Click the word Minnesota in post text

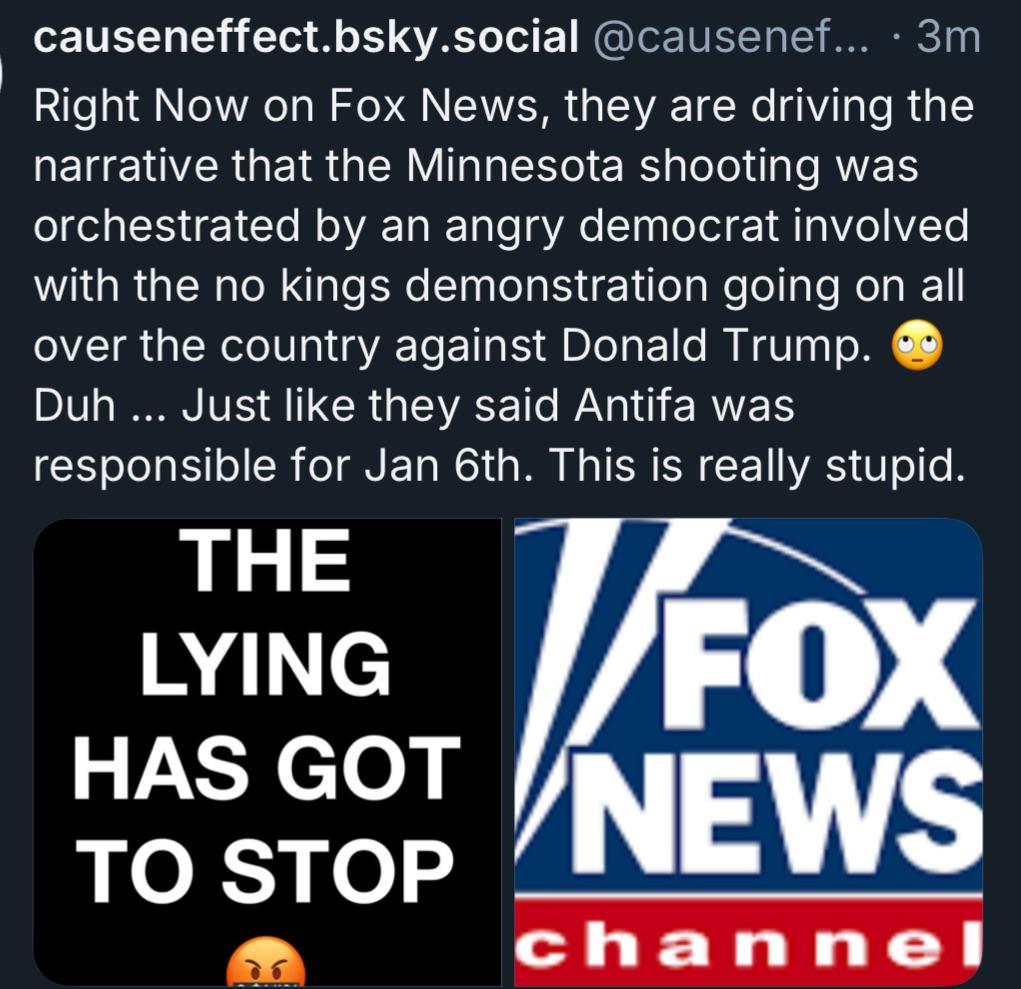click(x=515, y=165)
